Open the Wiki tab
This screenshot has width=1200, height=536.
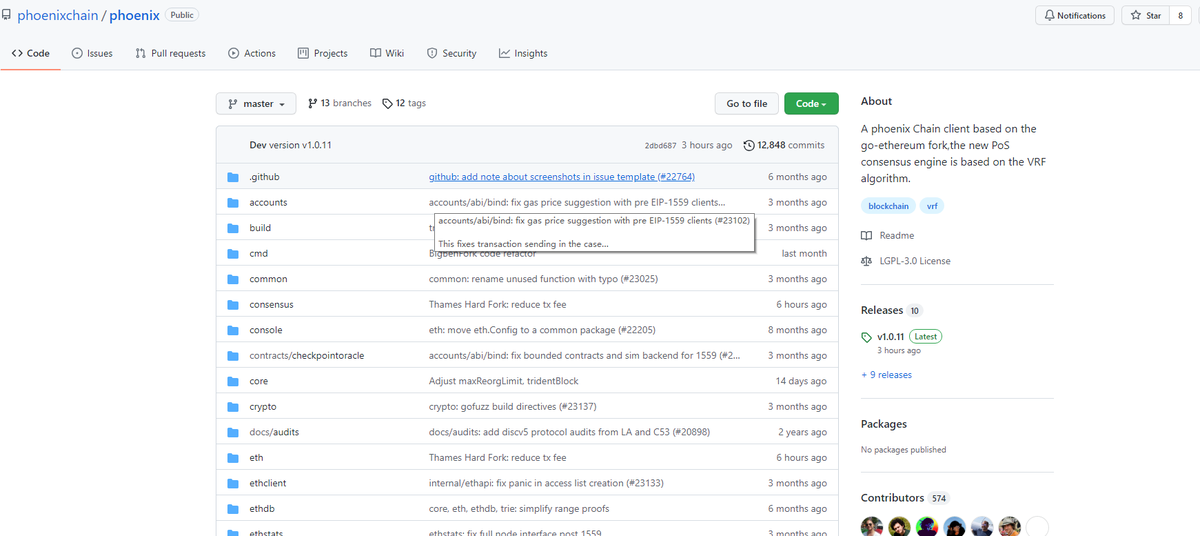tap(387, 53)
